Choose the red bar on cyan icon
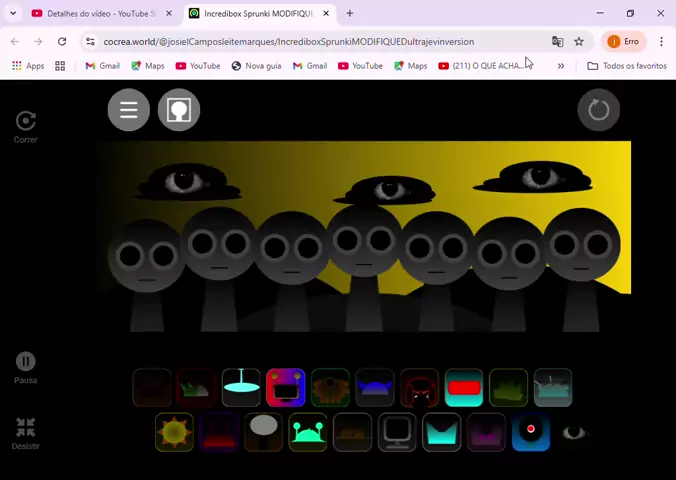The width and height of the screenshot is (676, 480). coord(464,388)
